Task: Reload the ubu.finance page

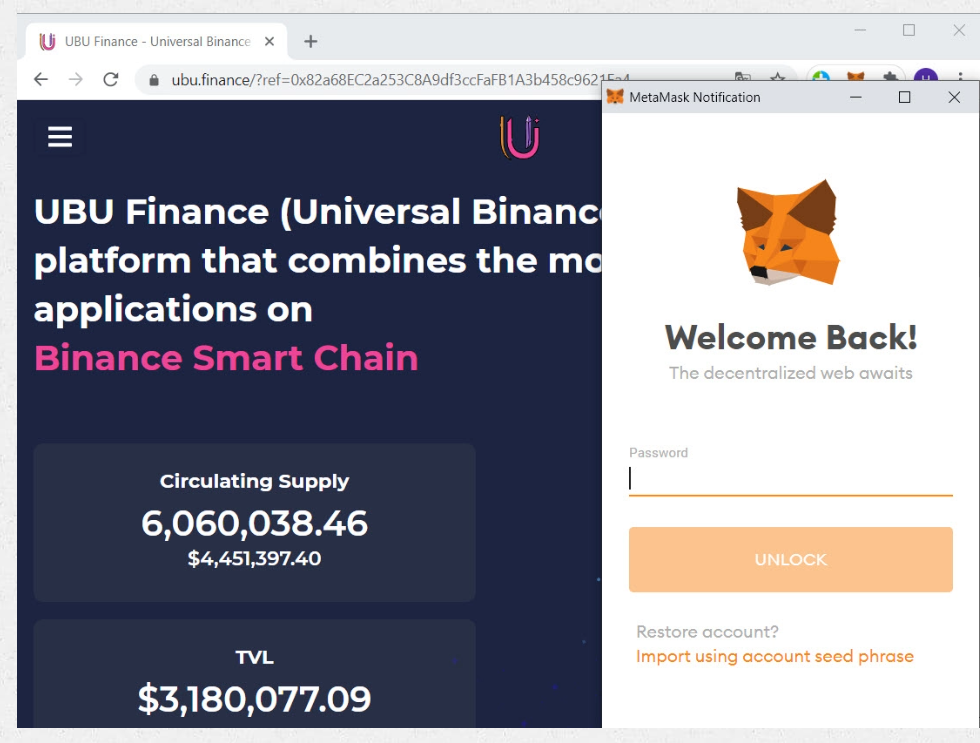Action: pyautogui.click(x=111, y=79)
